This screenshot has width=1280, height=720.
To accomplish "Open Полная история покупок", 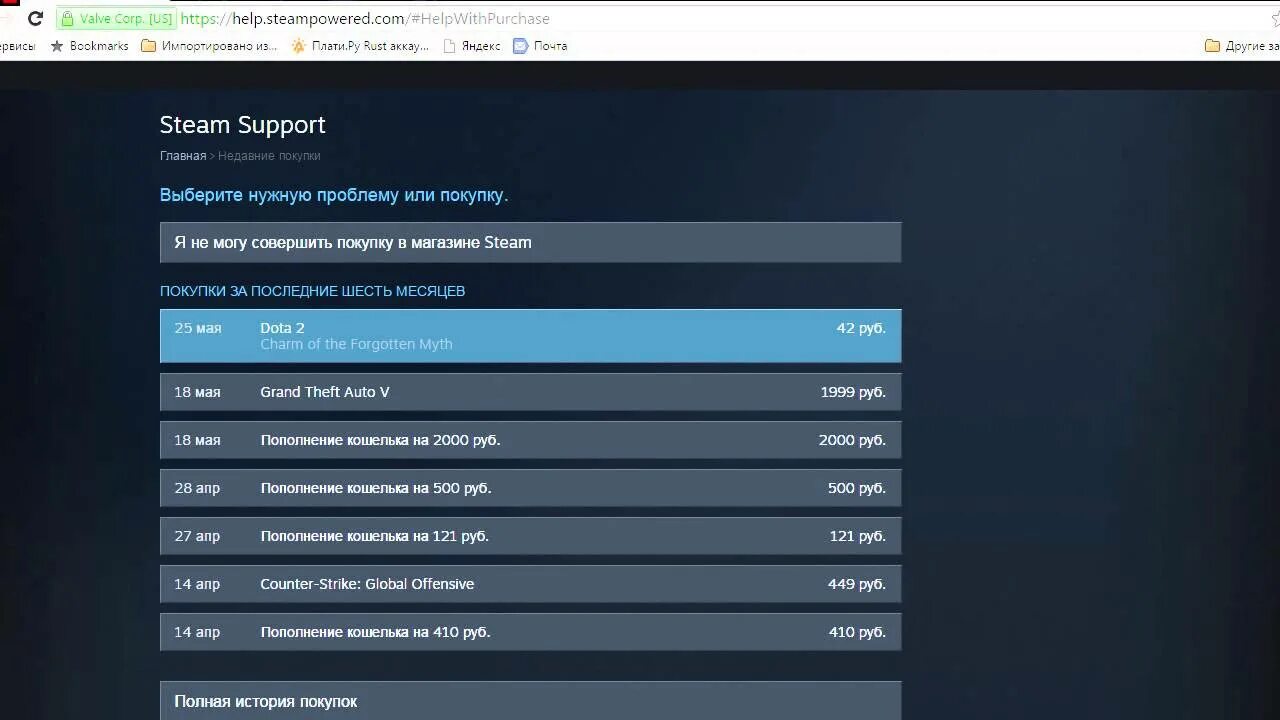I will point(530,701).
